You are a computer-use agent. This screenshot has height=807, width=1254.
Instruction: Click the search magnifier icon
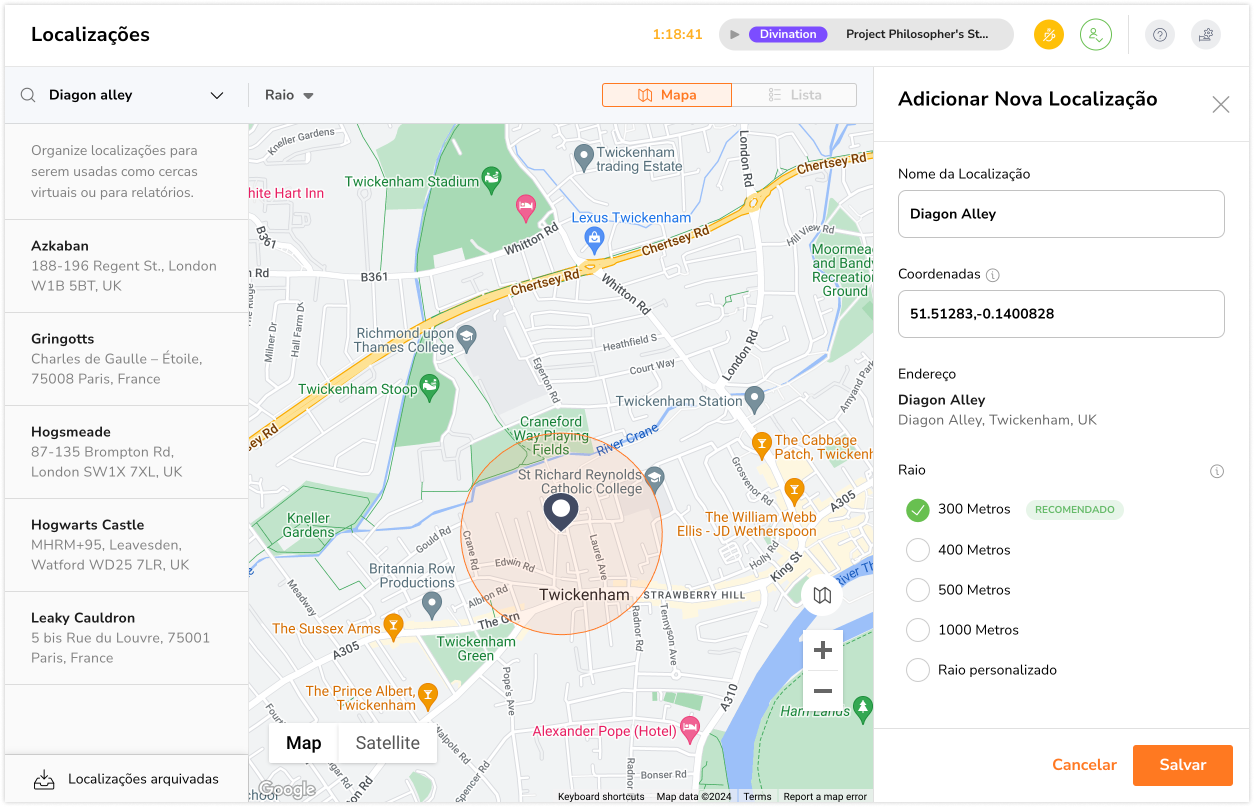click(x=28, y=95)
